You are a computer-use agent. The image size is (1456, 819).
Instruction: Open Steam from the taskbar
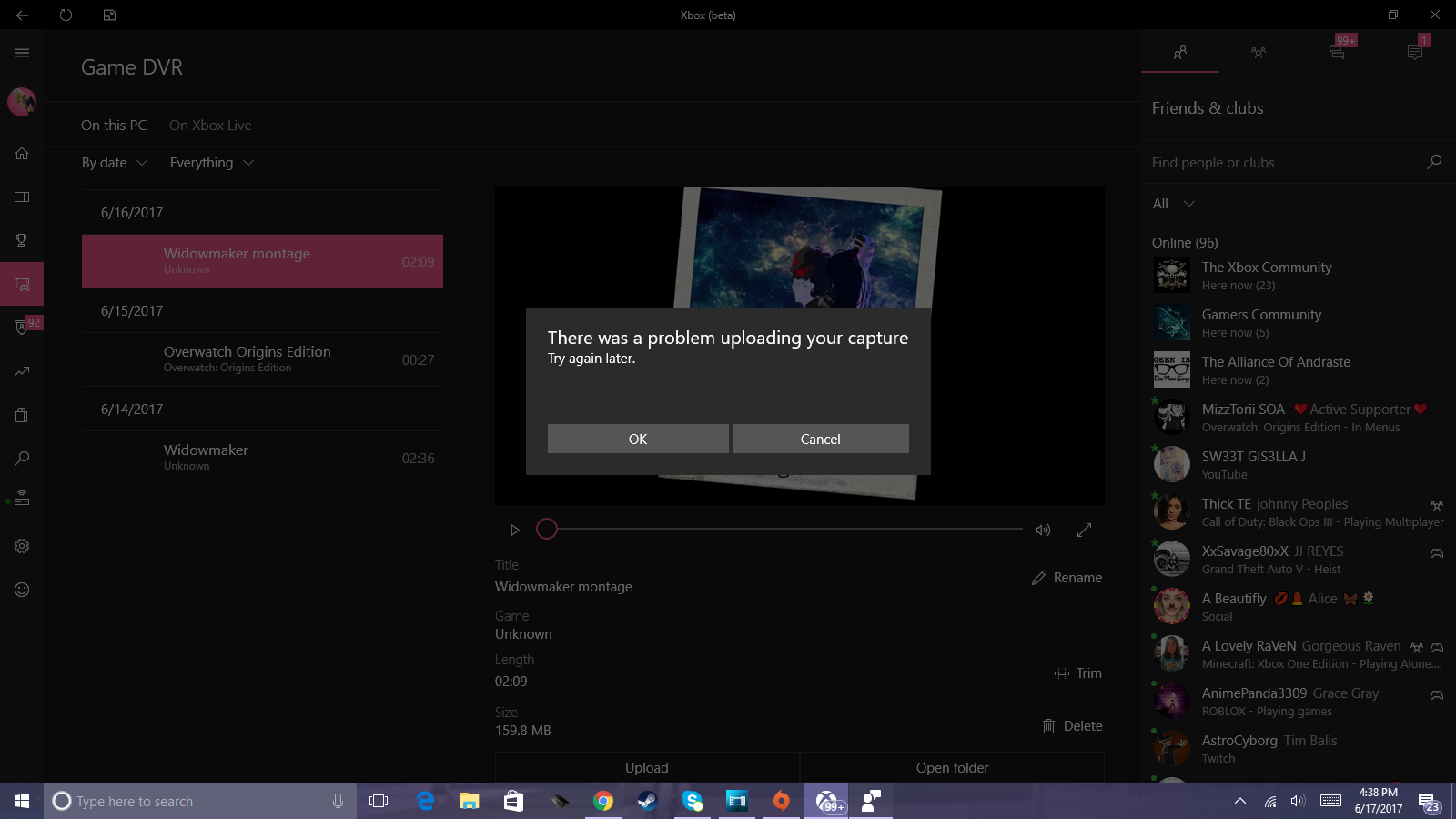pyautogui.click(x=647, y=801)
